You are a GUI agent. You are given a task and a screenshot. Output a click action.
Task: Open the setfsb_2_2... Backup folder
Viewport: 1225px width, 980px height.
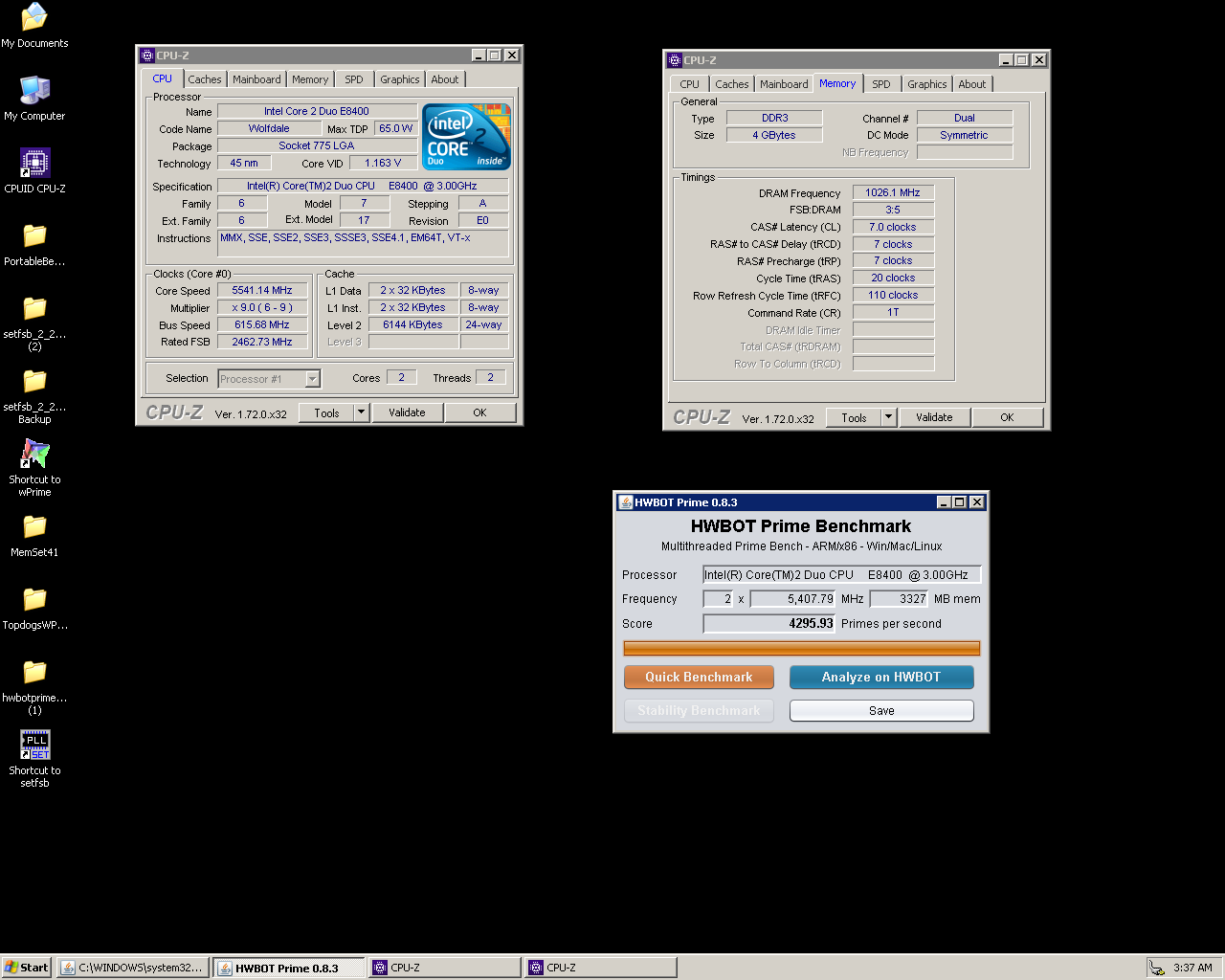[34, 394]
